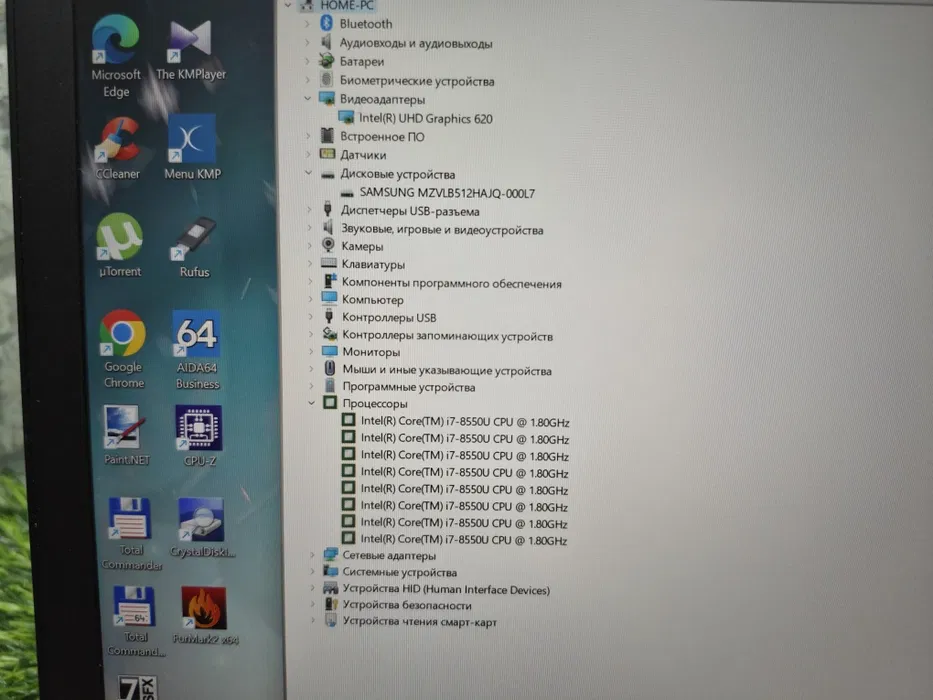
Task: Select the Аудиовходы и аудиовыходы row
Action: point(406,43)
